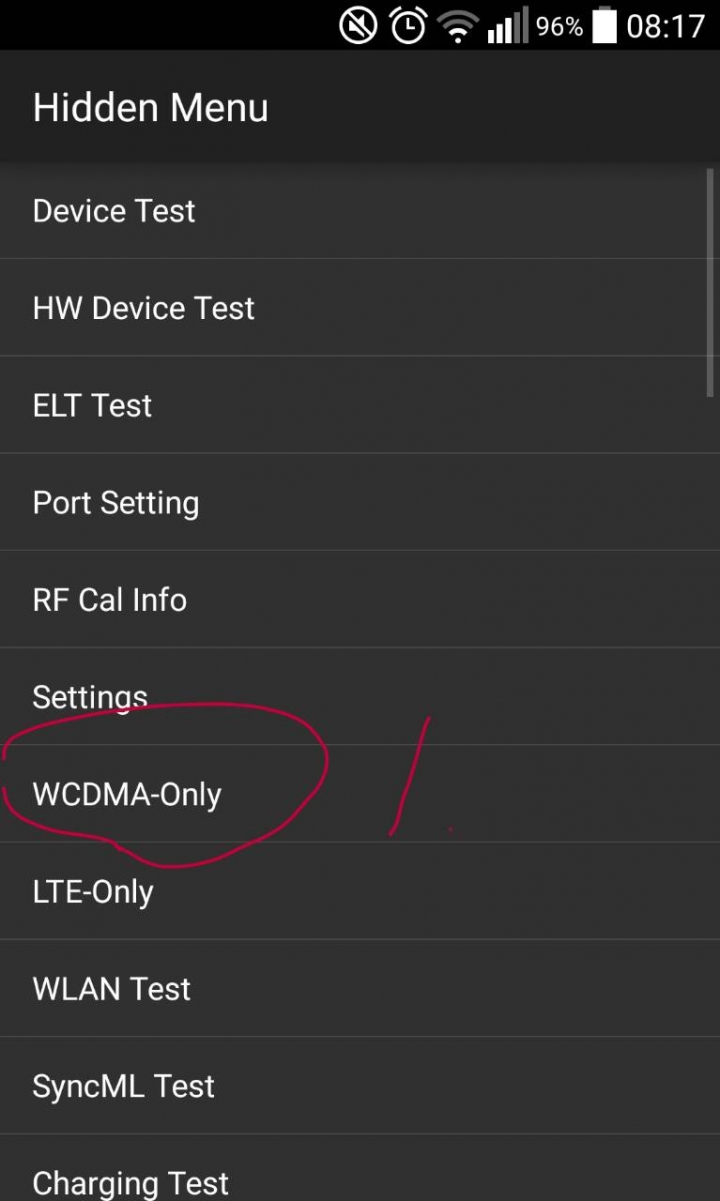Tap the battery icon in status bar
Image resolution: width=720 pixels, height=1201 pixels.
(604, 25)
